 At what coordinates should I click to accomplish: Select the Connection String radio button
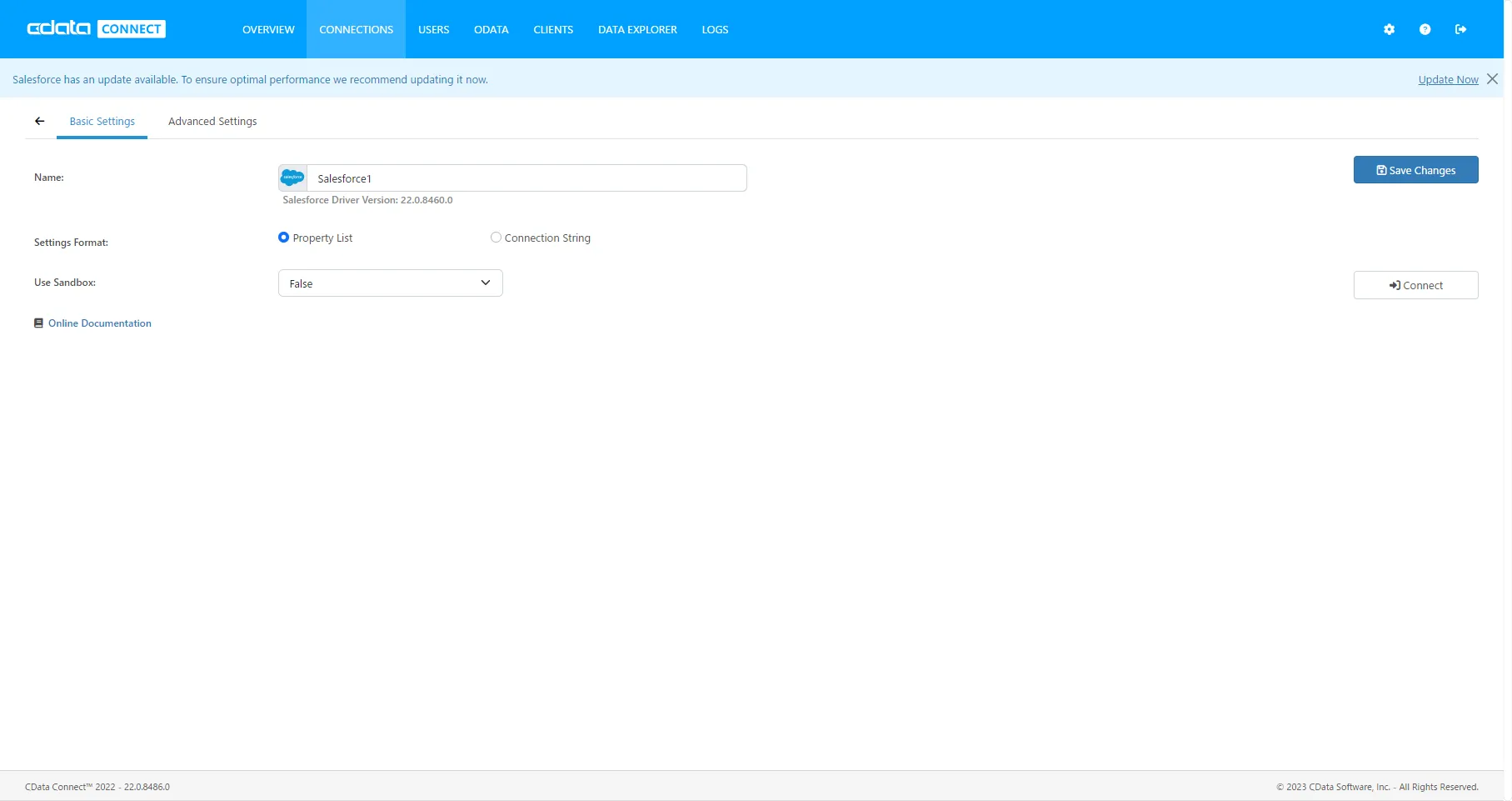496,238
